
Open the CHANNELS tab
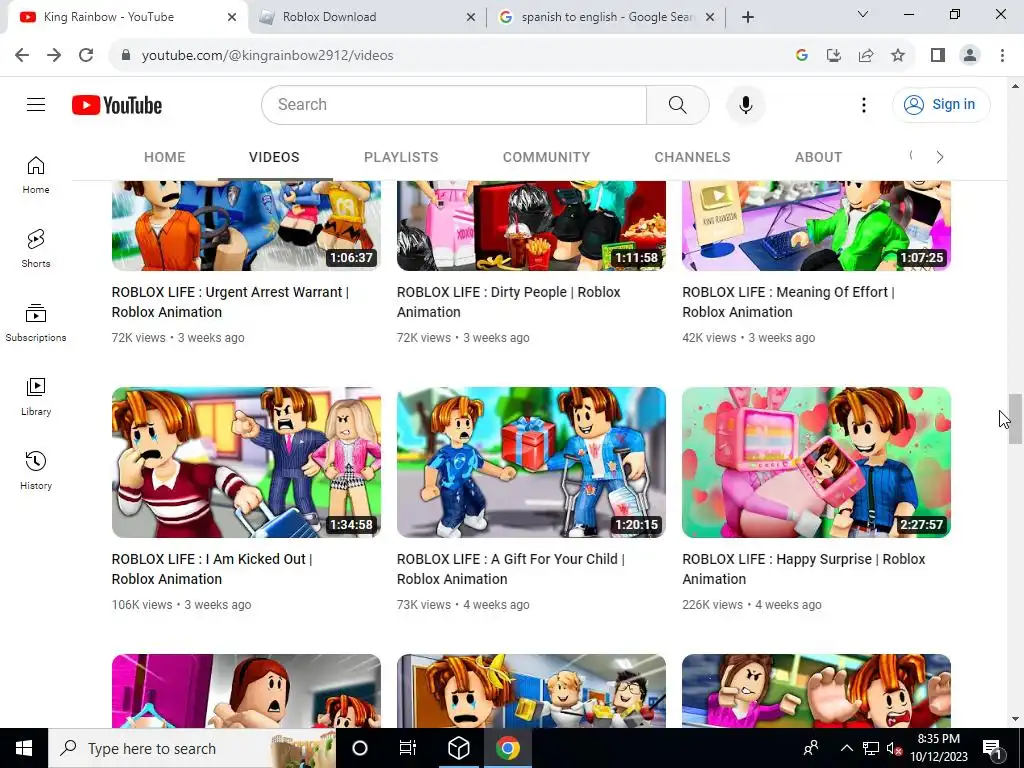[x=692, y=157]
